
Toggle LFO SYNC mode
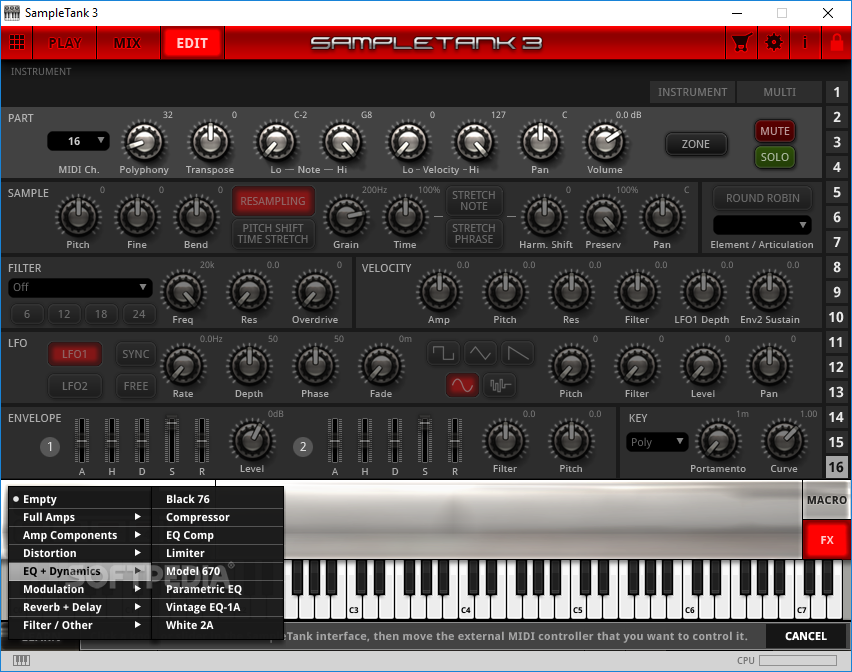tap(136, 354)
